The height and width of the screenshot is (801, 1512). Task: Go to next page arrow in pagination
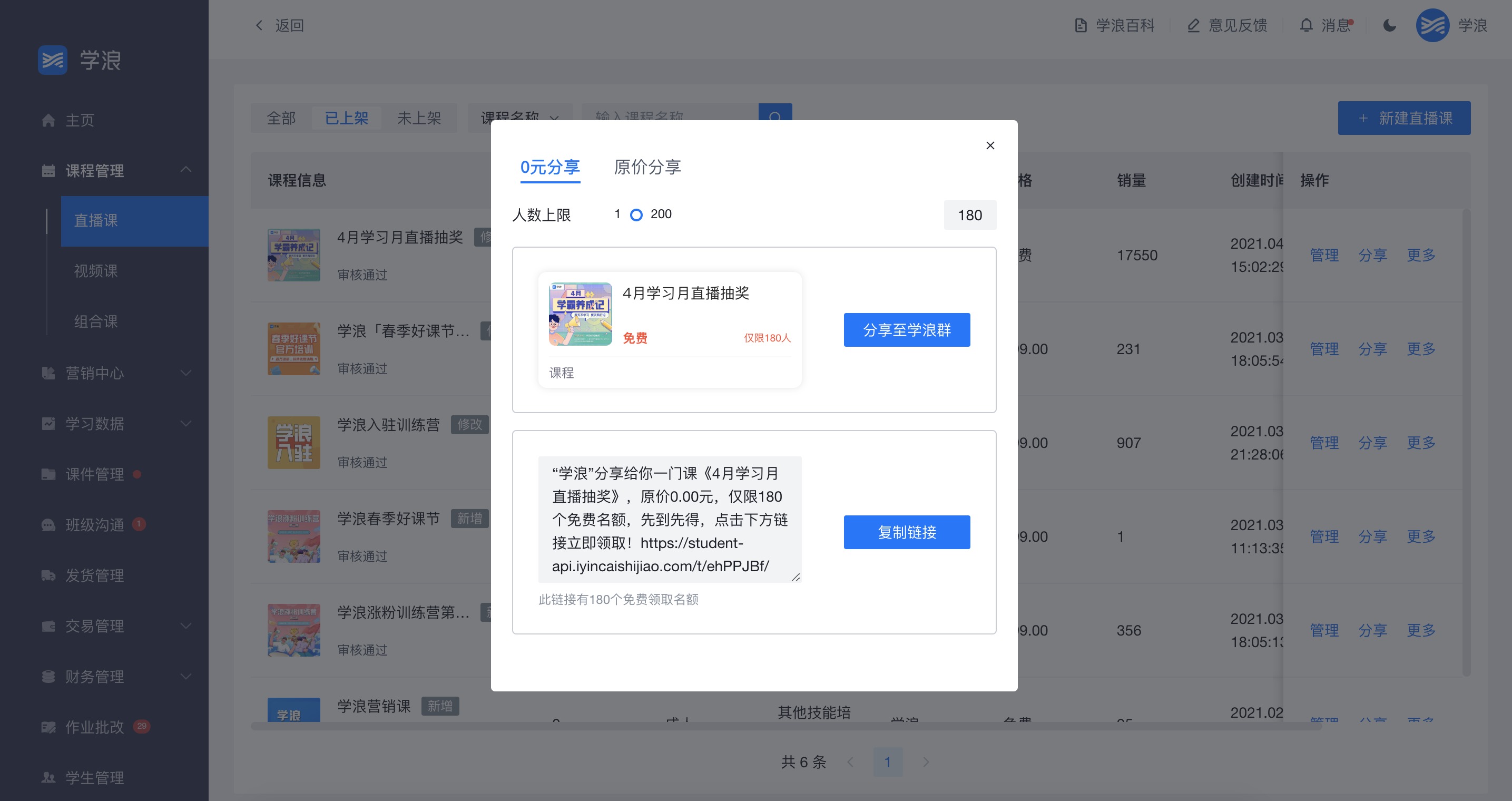click(x=926, y=761)
